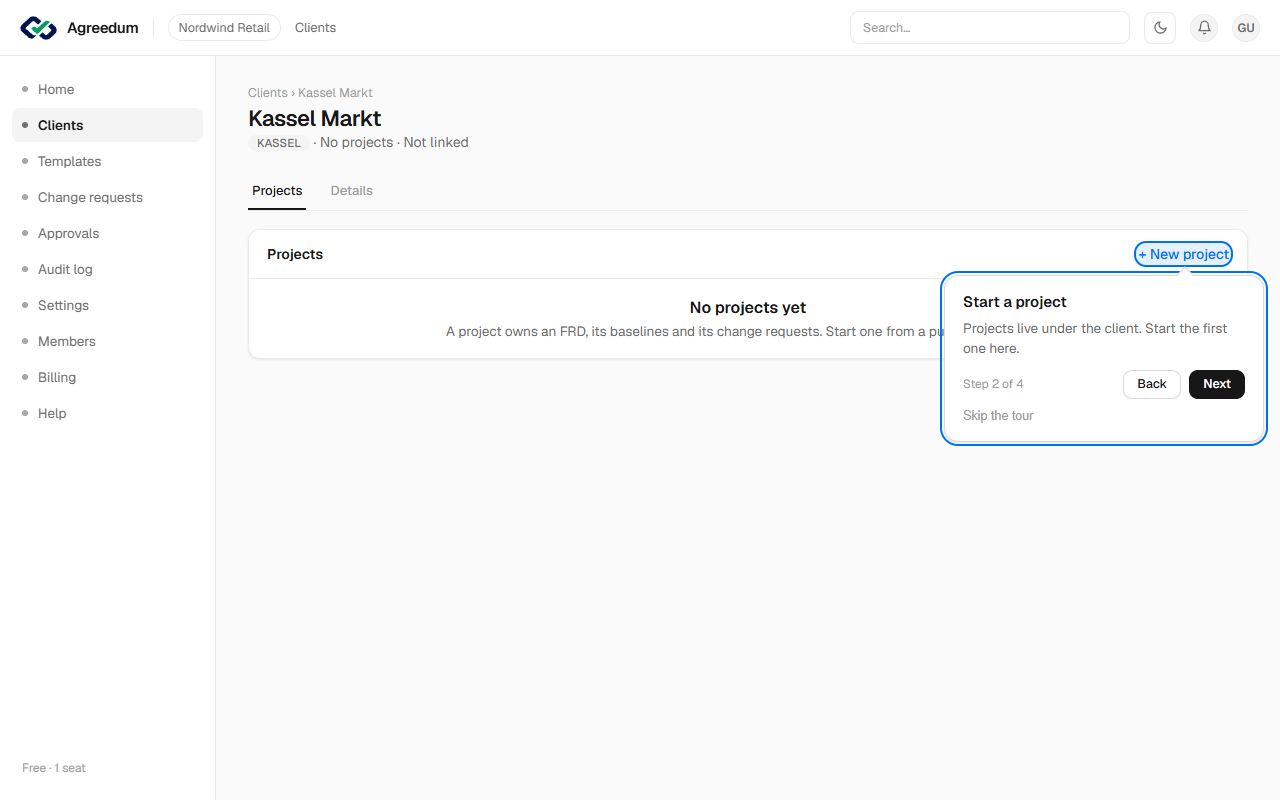Click Clients in the top bar
This screenshot has height=800, width=1280.
point(315,28)
